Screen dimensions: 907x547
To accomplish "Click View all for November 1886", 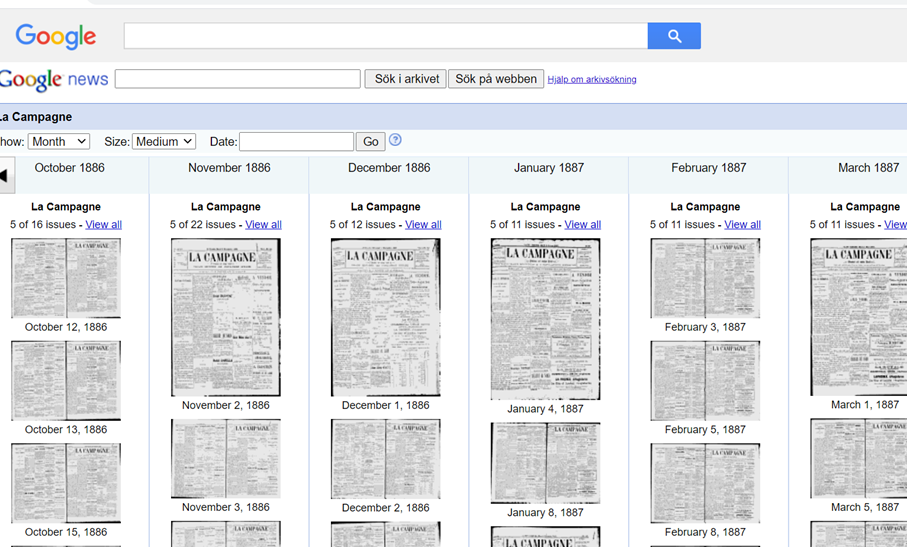I will click(263, 224).
